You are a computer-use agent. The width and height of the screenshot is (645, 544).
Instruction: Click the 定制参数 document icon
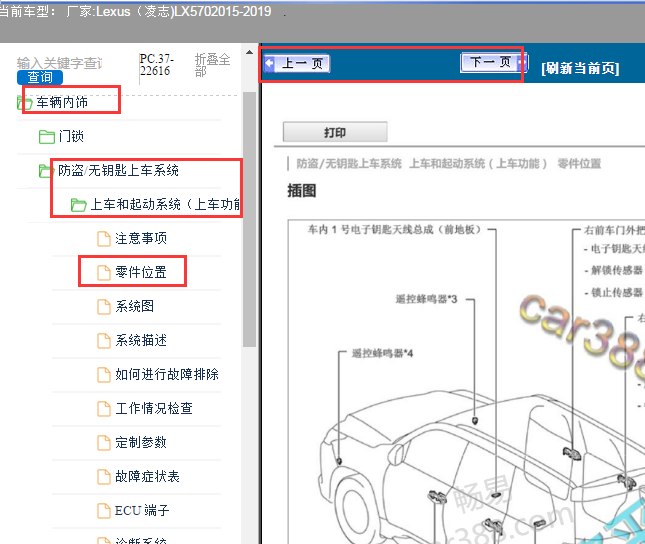pyautogui.click(x=104, y=443)
